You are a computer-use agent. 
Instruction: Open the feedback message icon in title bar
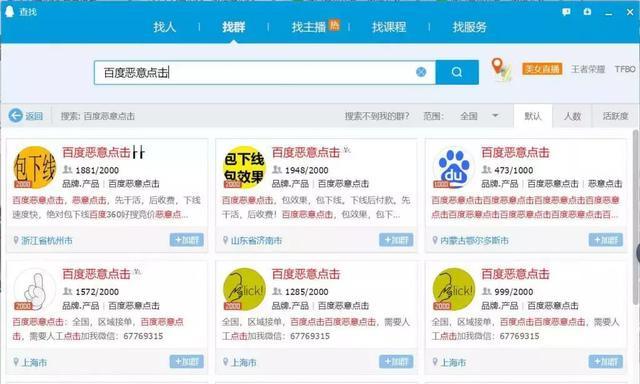tap(566, 12)
